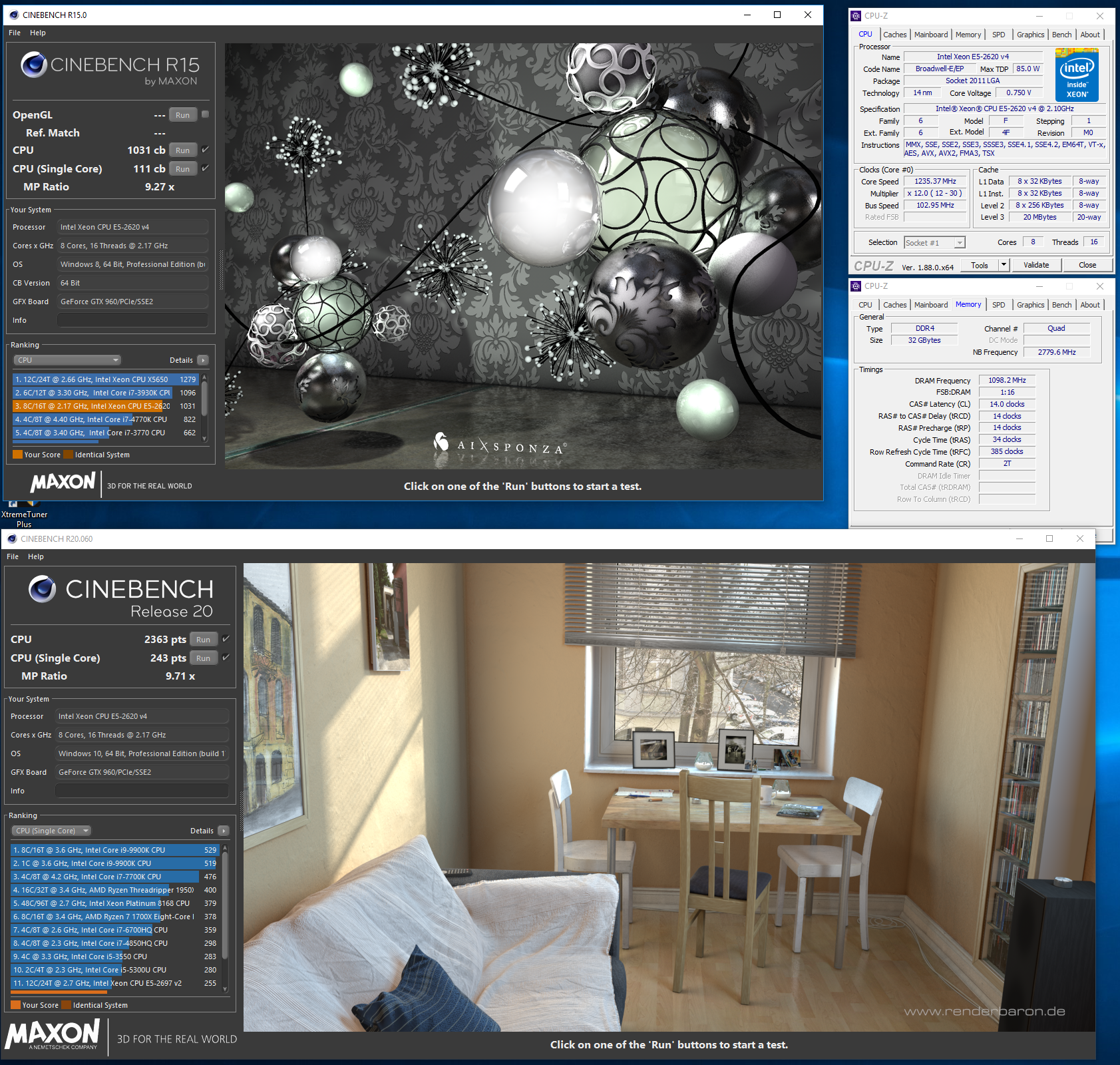Open the Socket #1 selection dropdown in CPU-Z
1120x1065 pixels.
point(934,243)
